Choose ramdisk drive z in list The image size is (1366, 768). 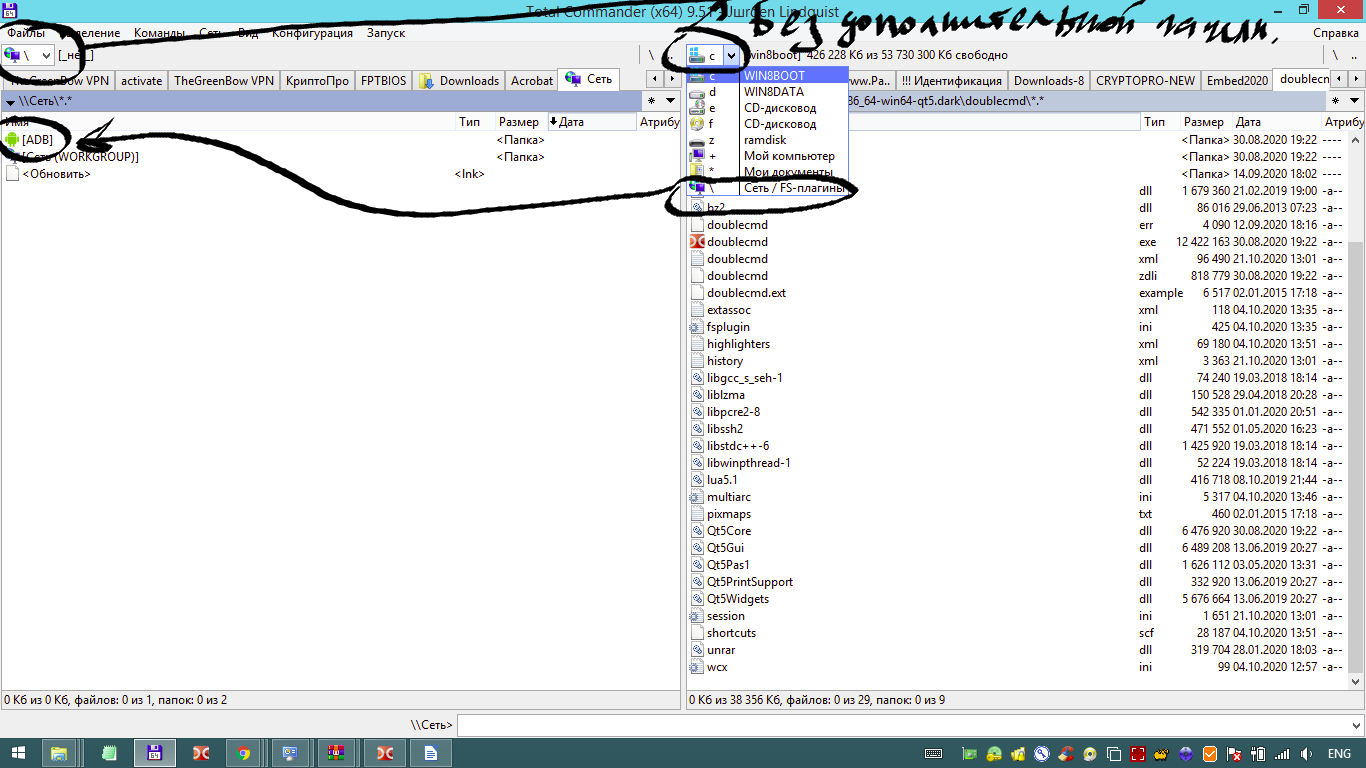pyautogui.click(x=765, y=140)
